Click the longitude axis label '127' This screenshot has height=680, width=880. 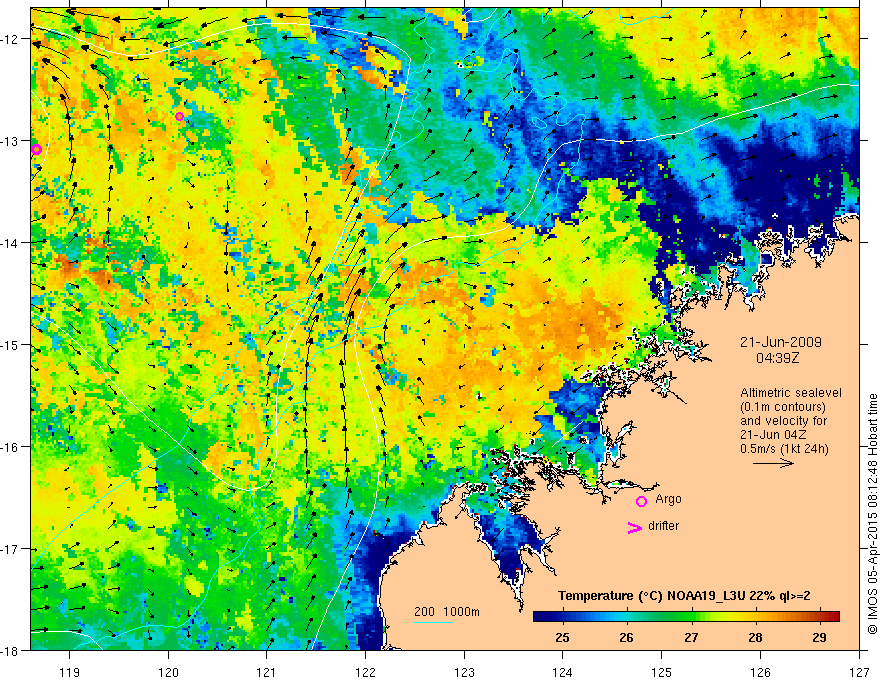859,672
